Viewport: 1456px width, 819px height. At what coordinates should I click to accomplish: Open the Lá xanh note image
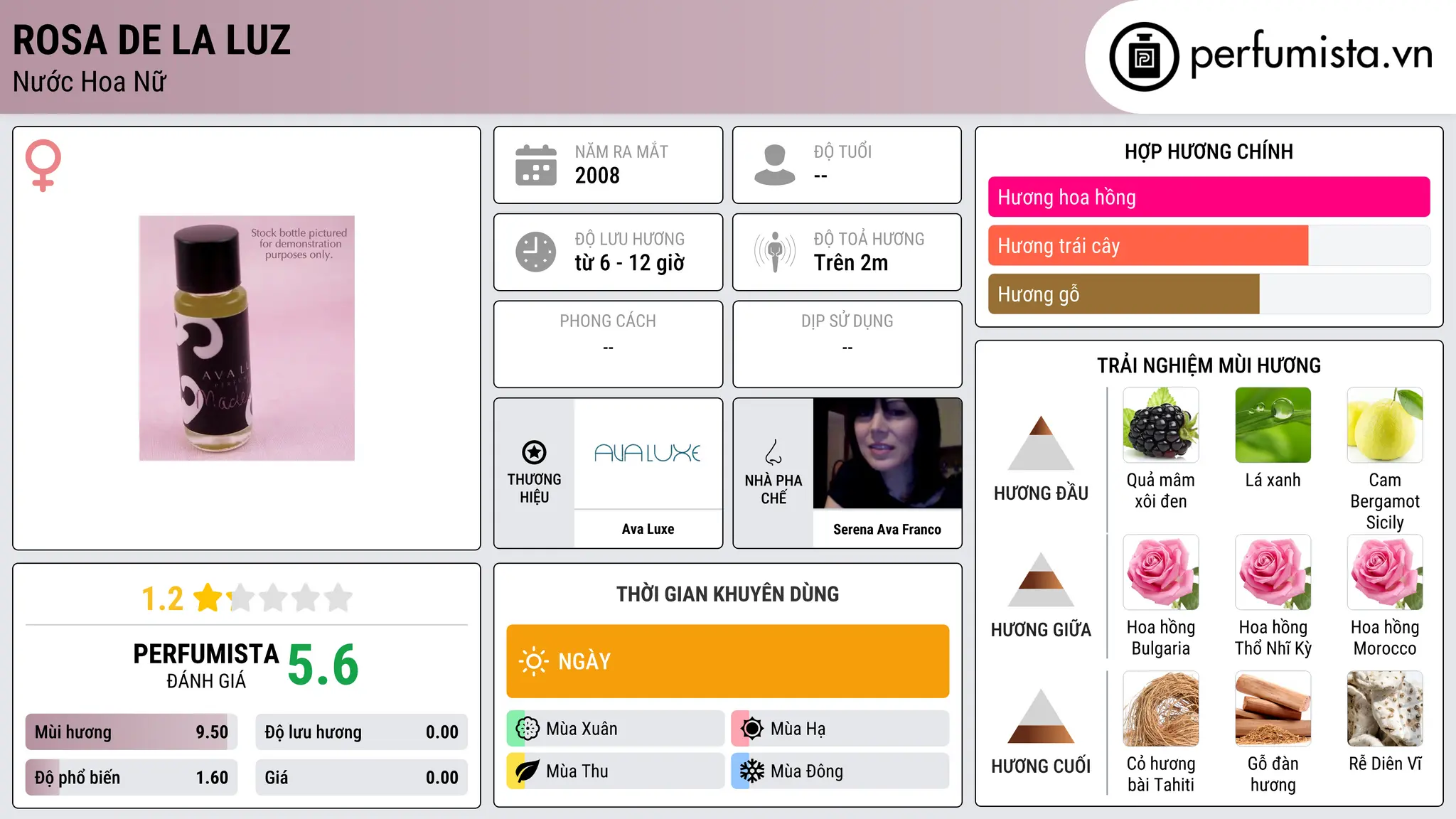click(x=1273, y=425)
